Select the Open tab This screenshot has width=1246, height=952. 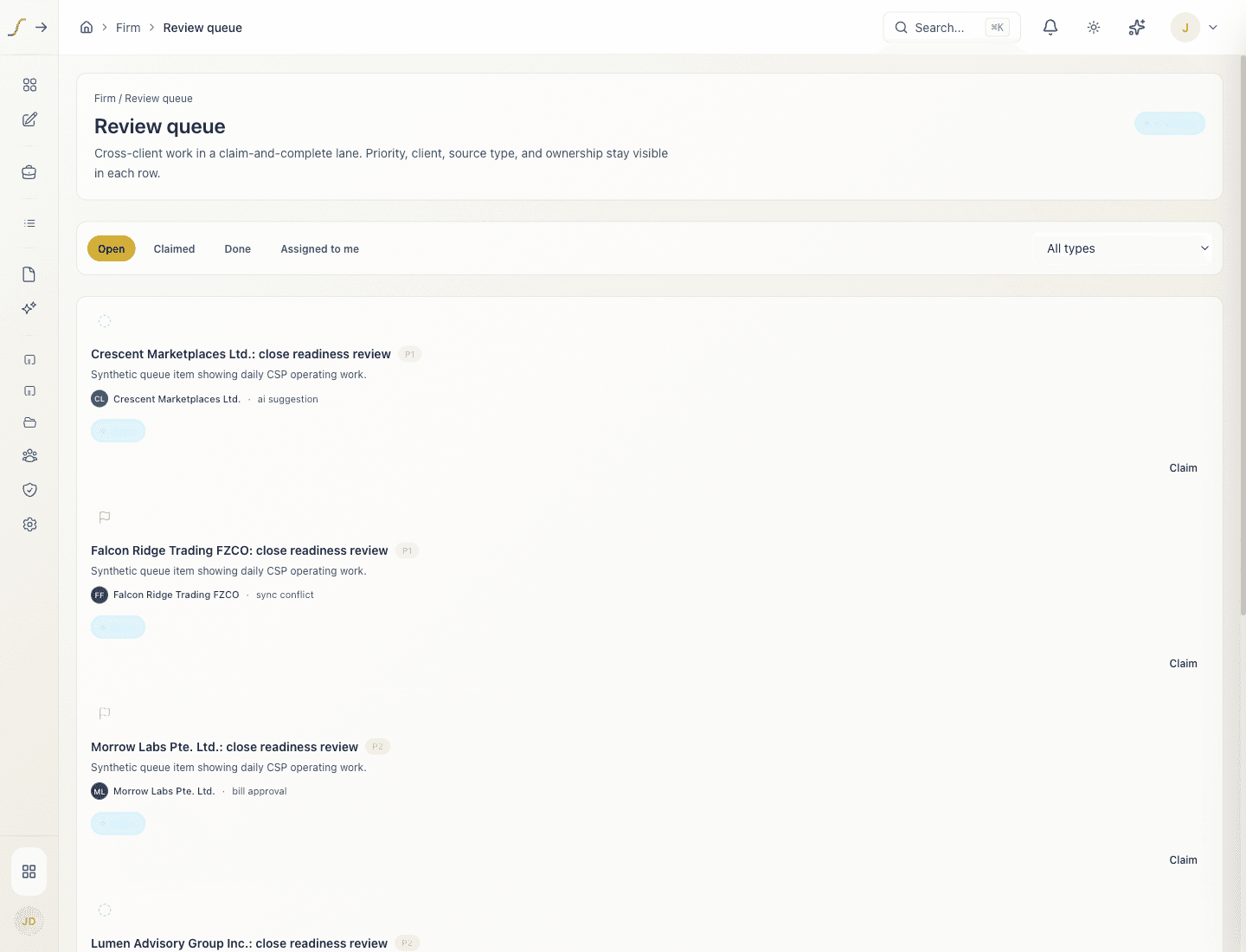click(112, 248)
